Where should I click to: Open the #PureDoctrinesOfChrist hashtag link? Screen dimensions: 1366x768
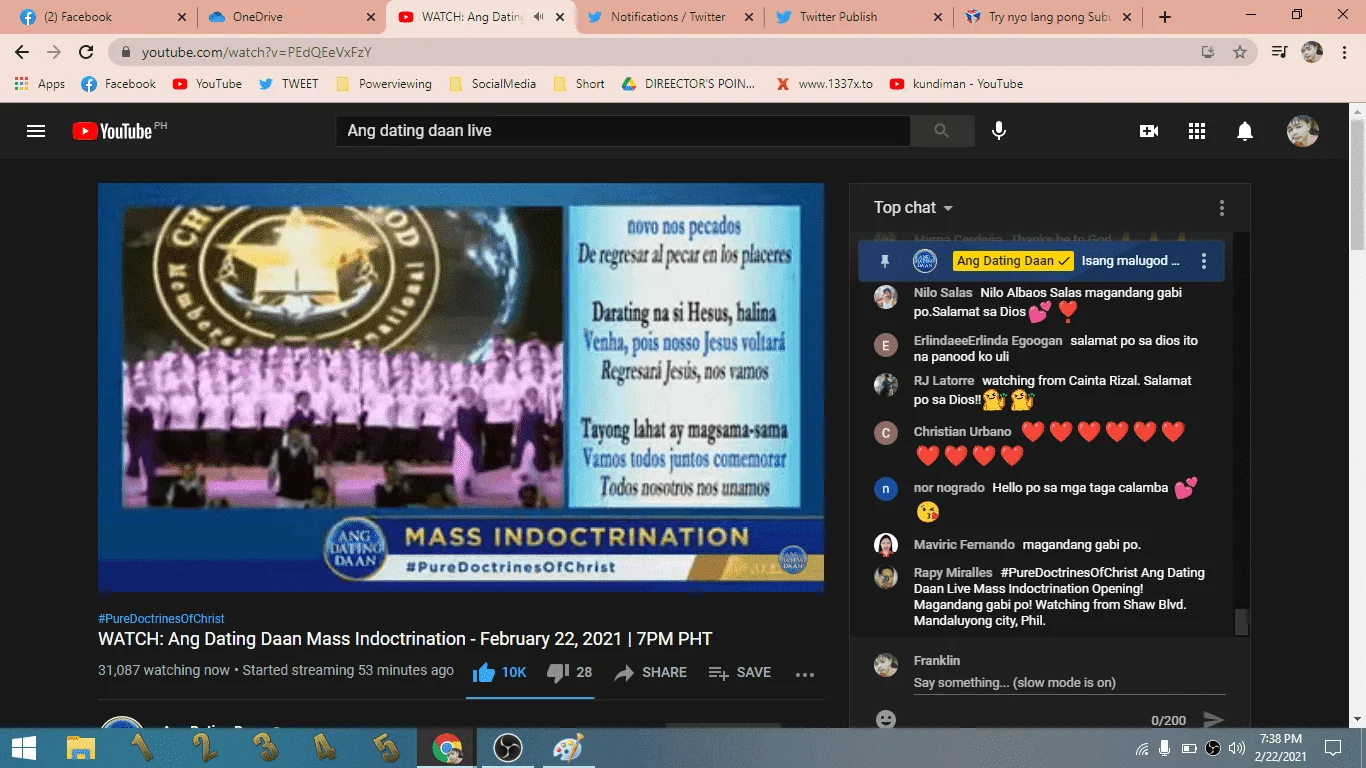click(x=161, y=619)
